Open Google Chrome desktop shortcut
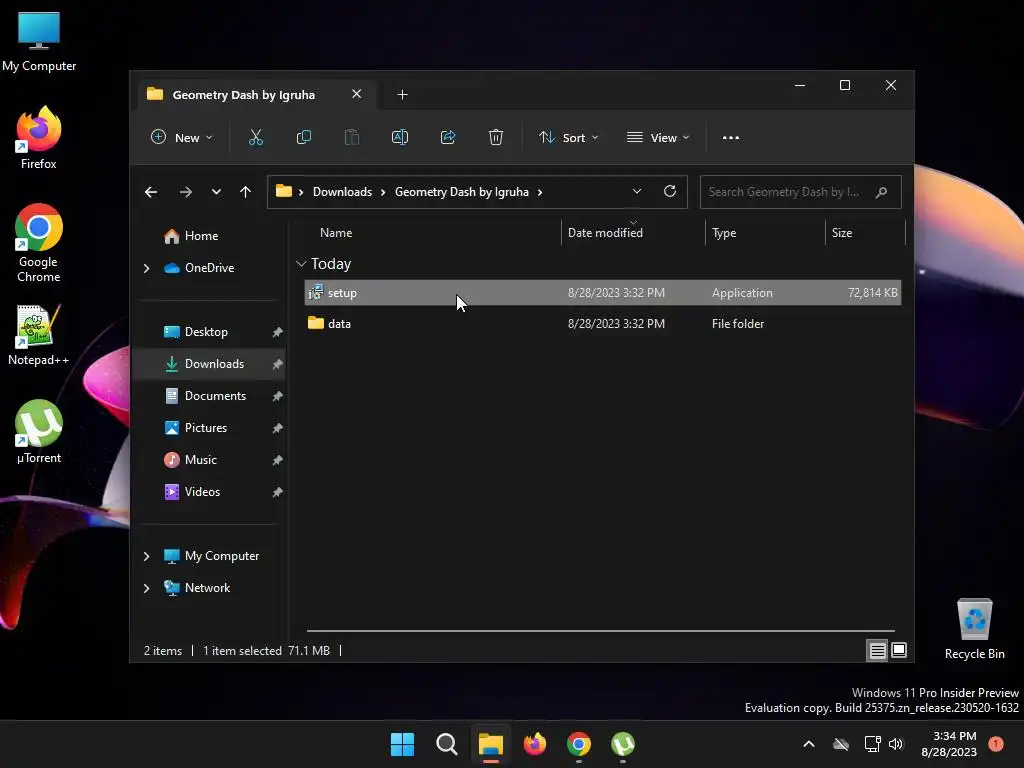The height and width of the screenshot is (768, 1024). [x=39, y=243]
